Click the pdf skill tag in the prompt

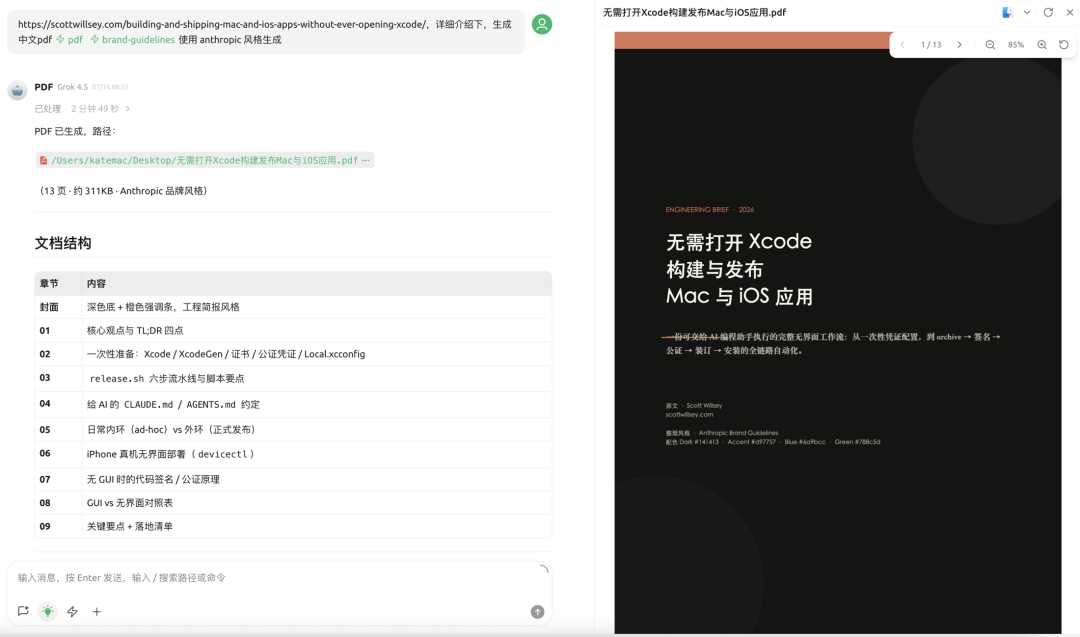click(x=70, y=40)
